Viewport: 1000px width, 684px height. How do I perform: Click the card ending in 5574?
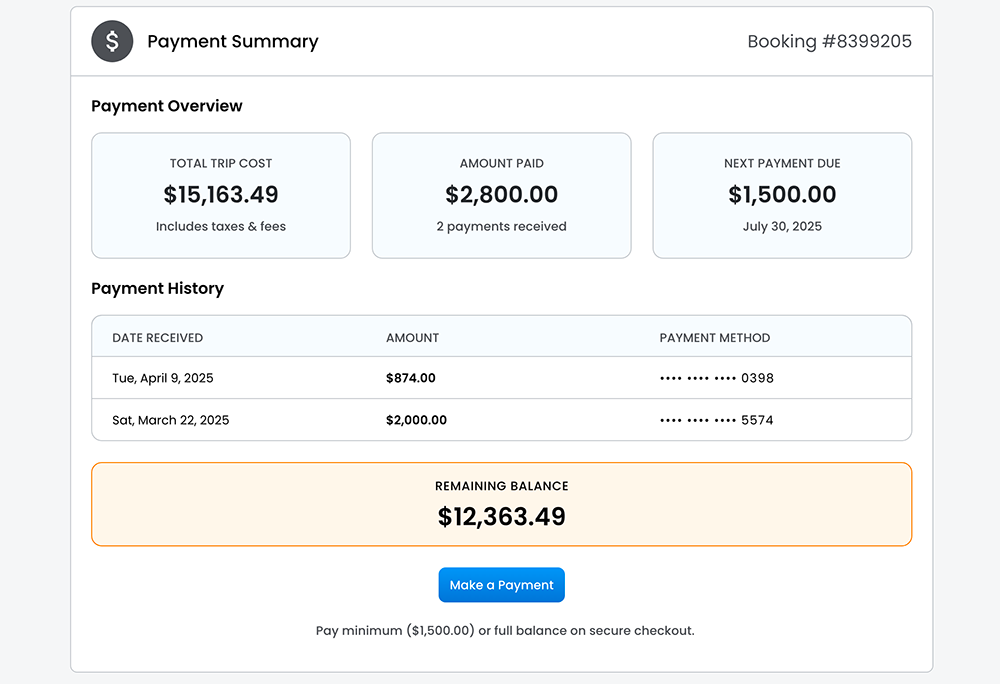[x=716, y=420]
